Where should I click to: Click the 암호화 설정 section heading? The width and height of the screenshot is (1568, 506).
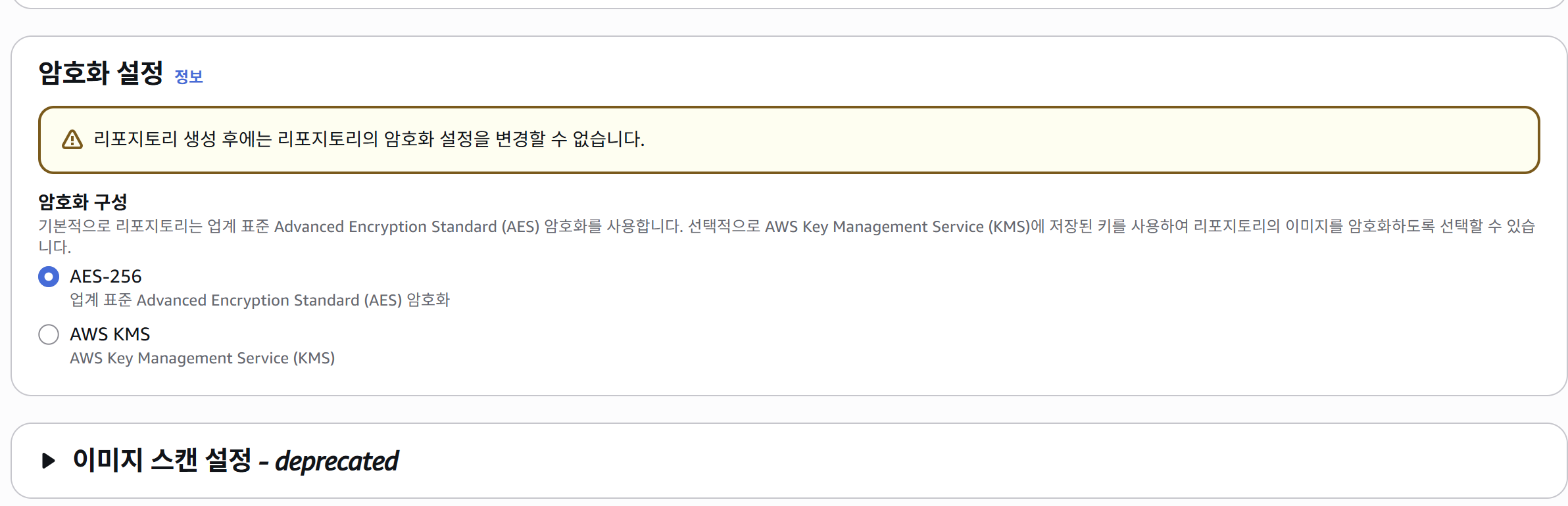101,73
